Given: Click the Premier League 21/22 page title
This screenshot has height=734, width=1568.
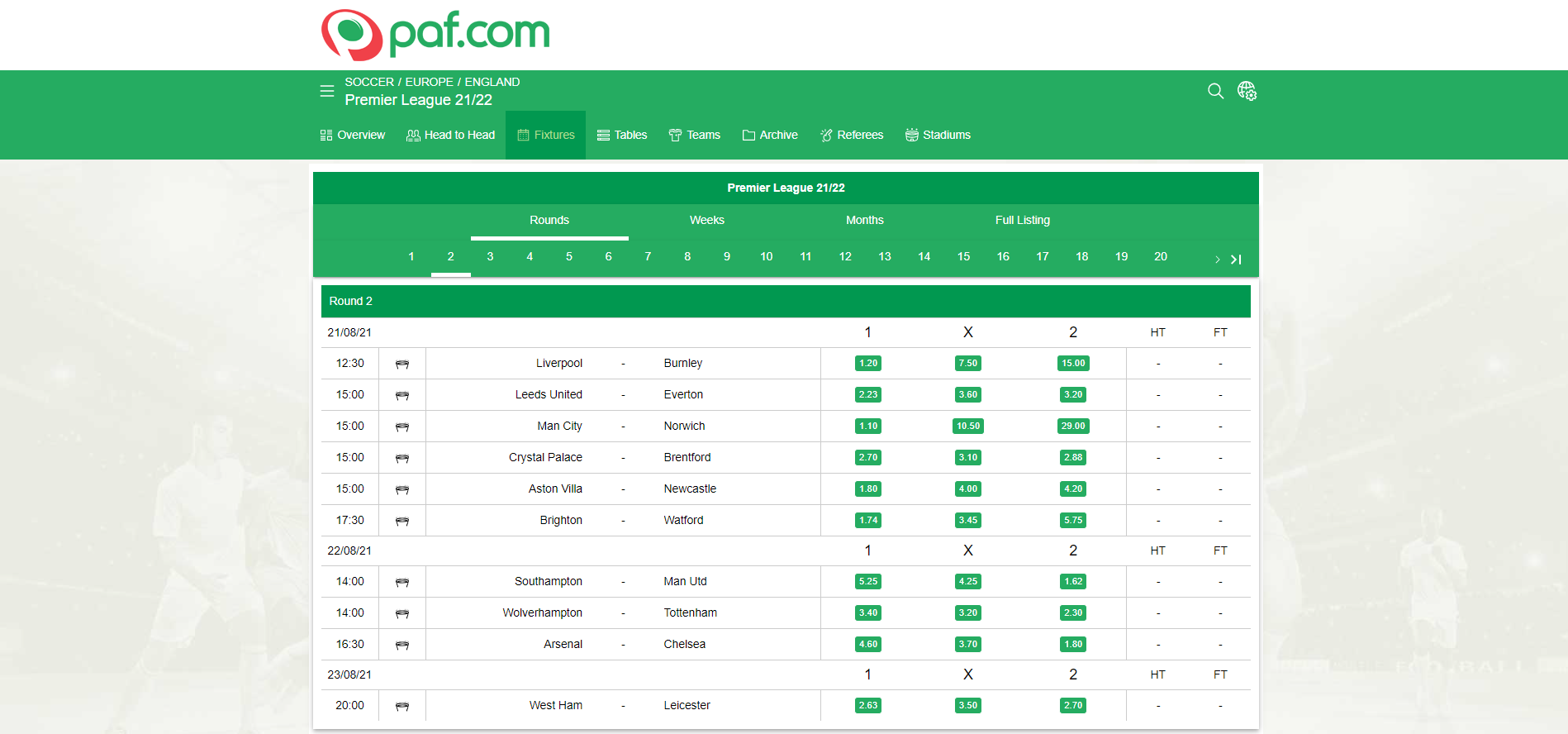Looking at the screenshot, I should coord(418,100).
